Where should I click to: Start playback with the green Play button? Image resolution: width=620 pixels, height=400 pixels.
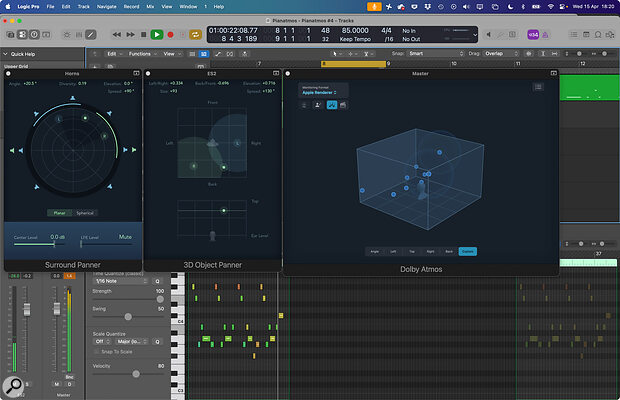coord(157,35)
